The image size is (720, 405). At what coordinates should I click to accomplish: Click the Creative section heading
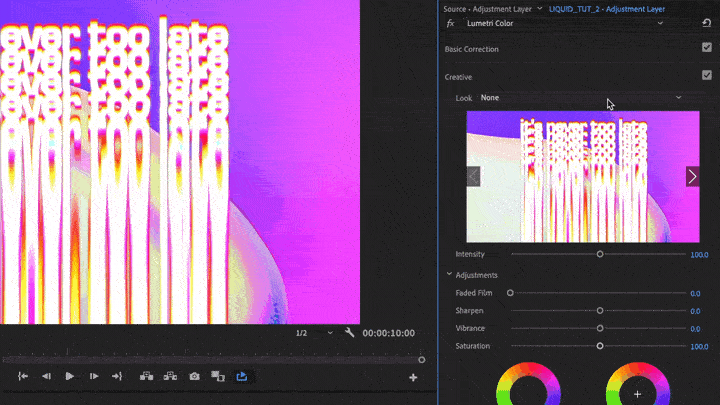coord(458,77)
